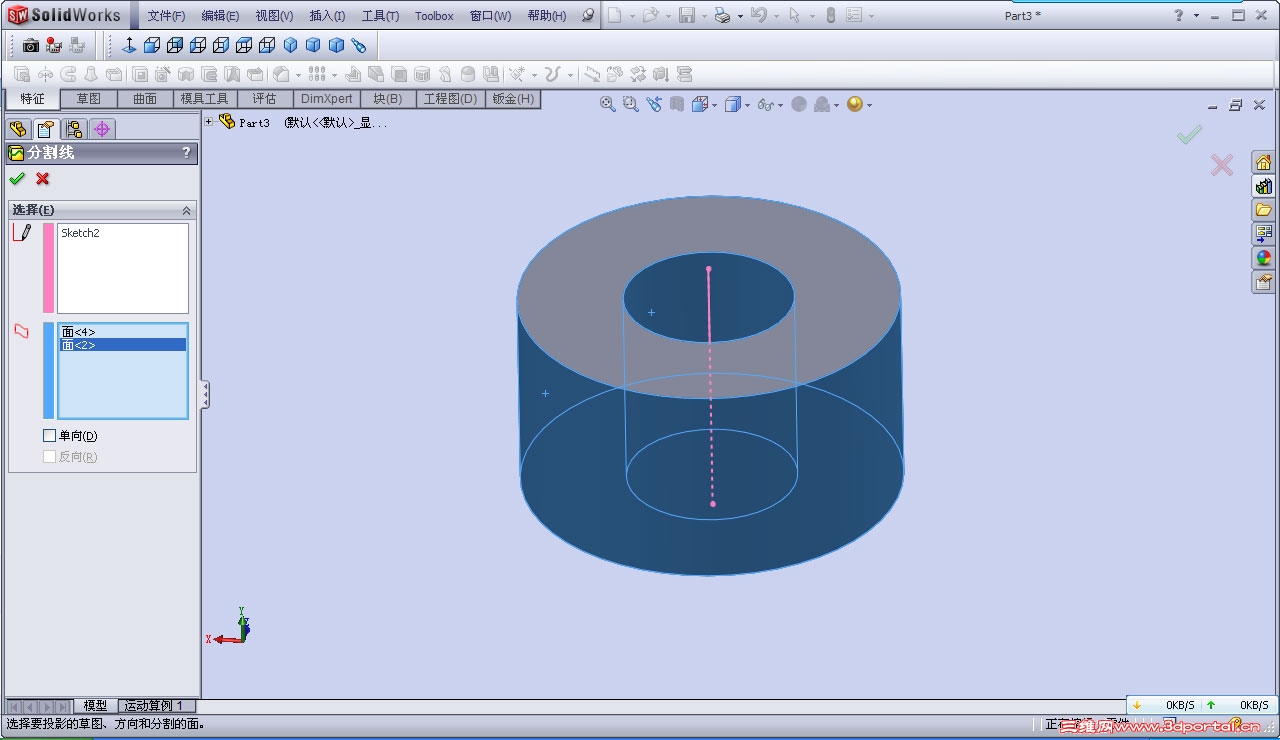The height and width of the screenshot is (740, 1280).
Task: Select the Normal To view icon
Action: 129,46
